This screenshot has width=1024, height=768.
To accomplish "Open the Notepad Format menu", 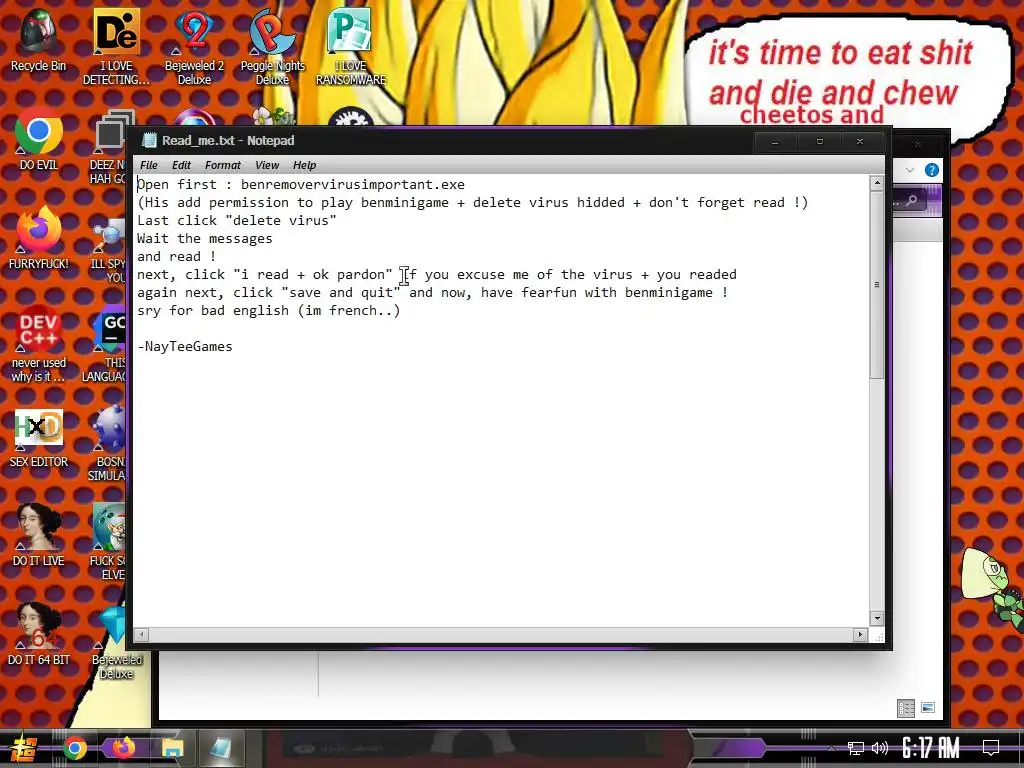I will 223,165.
